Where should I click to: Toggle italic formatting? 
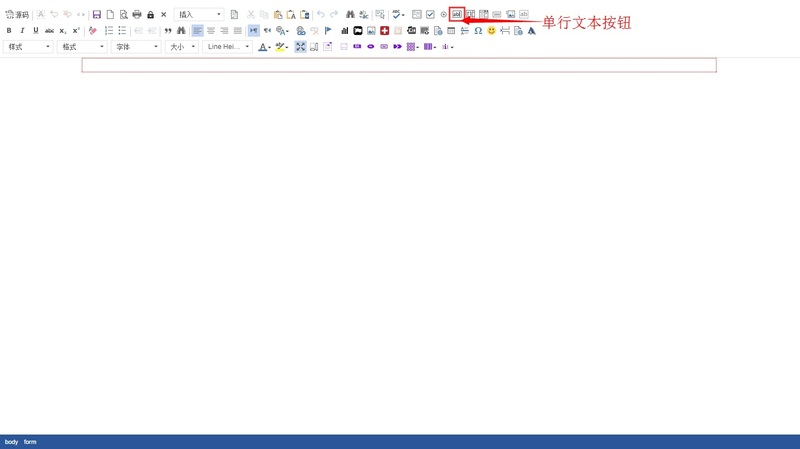[22, 31]
